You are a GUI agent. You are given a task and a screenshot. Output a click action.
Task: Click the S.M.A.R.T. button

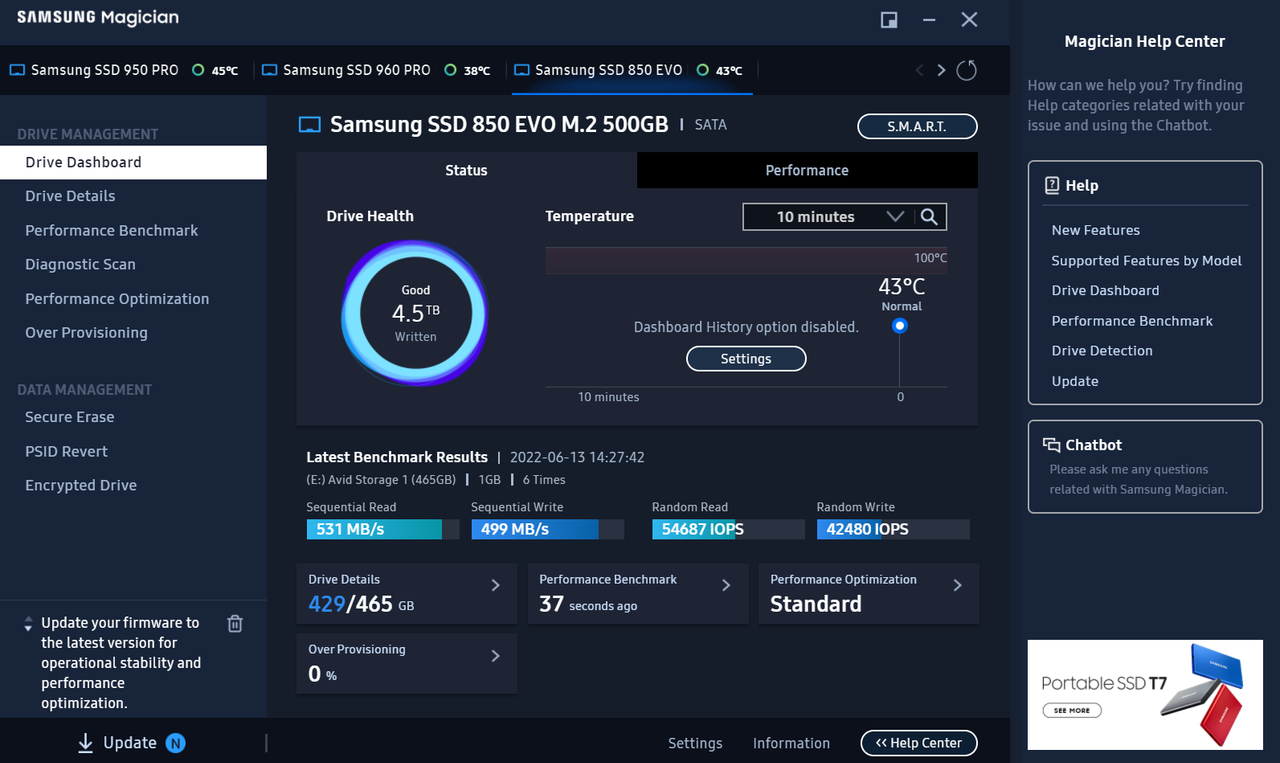917,127
